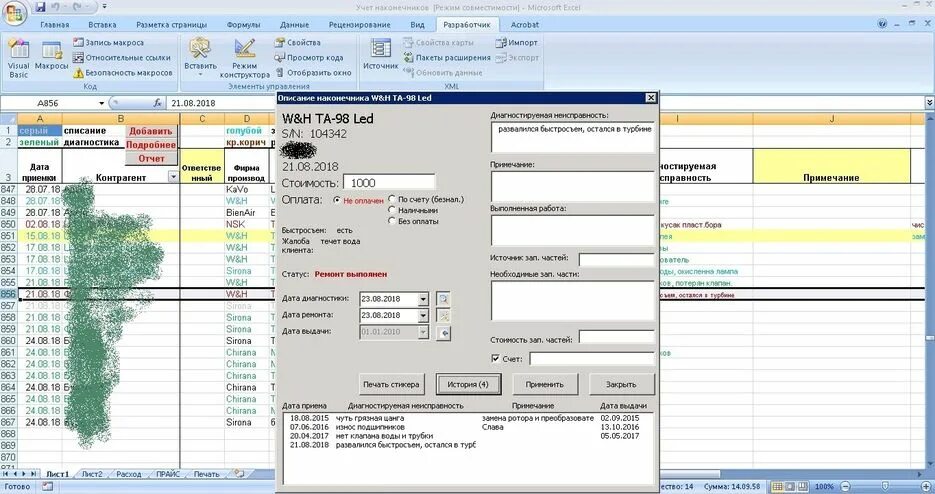
Task: Click Импорт in XML group
Action: [x=516, y=42]
